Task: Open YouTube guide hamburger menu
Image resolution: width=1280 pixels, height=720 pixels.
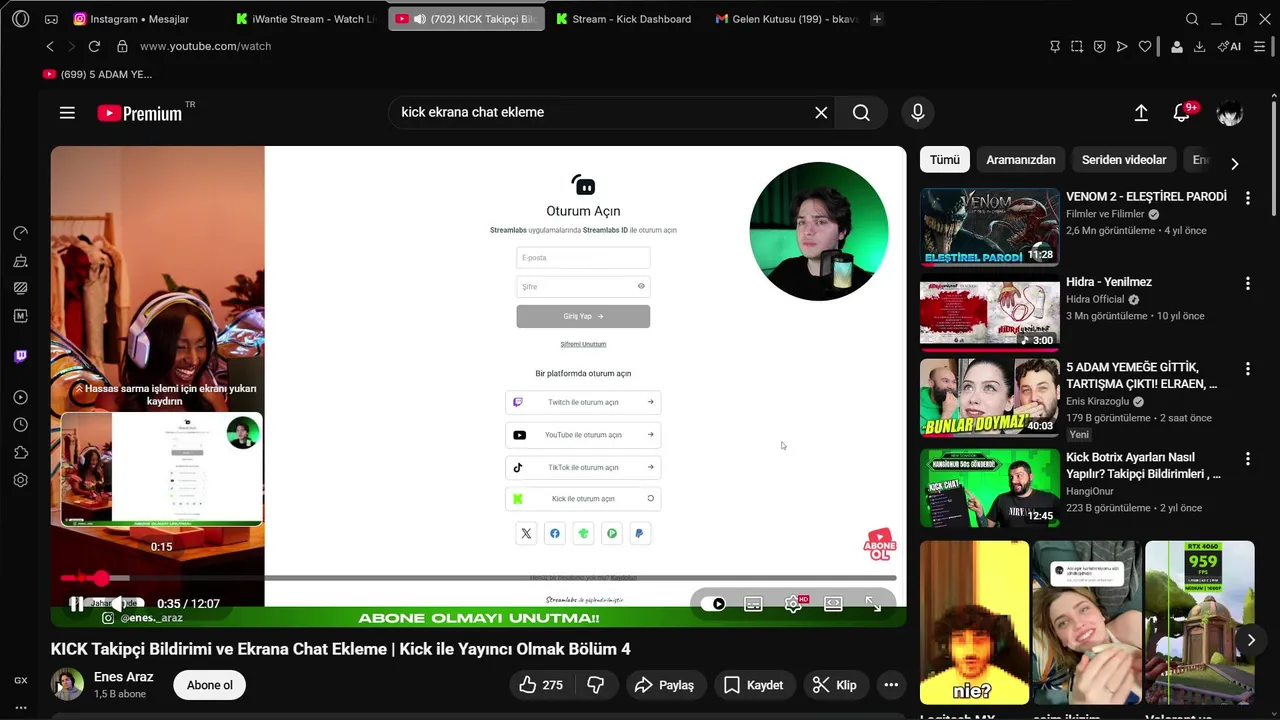Action: pos(67,113)
